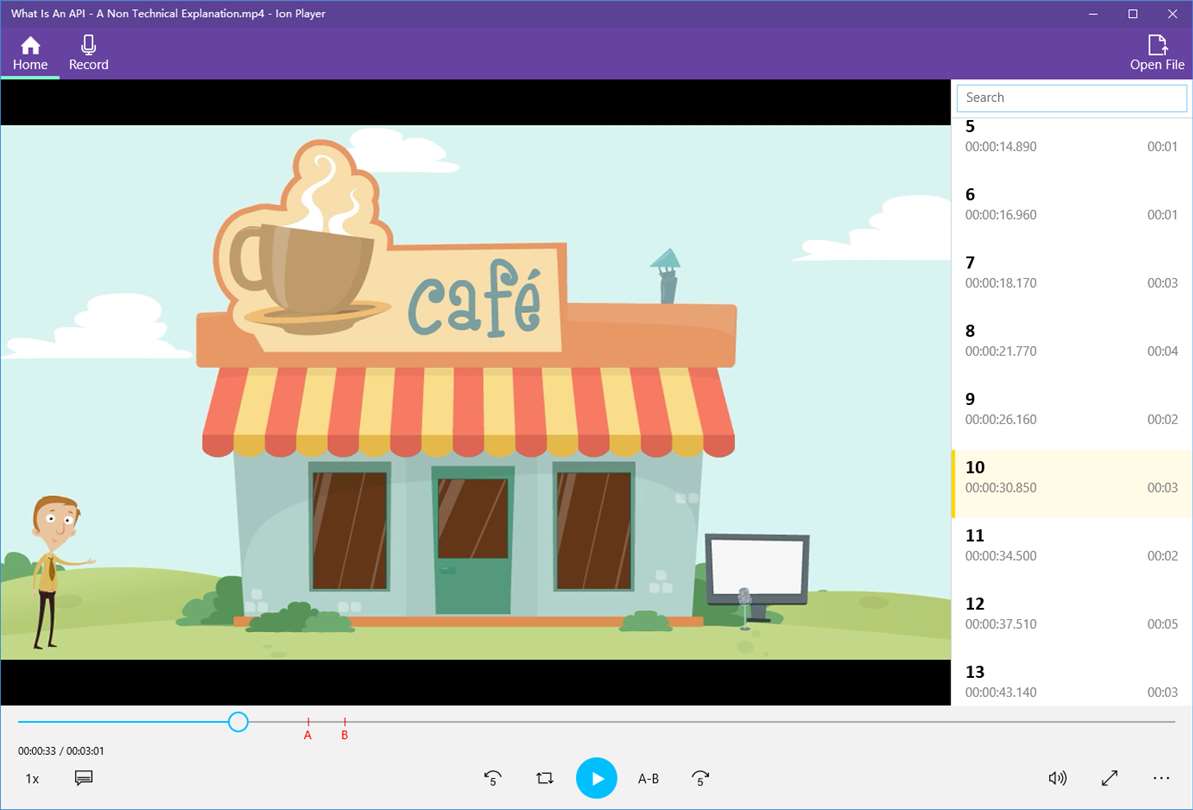Select subtitle entry 11 at 00:00:34.500
1193x810 pixels.
pos(1072,545)
